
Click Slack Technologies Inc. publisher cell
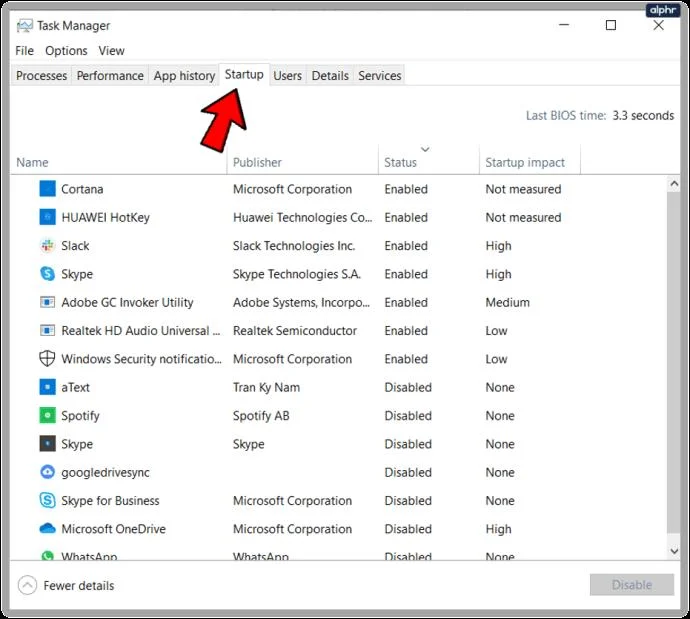pyautogui.click(x=294, y=245)
